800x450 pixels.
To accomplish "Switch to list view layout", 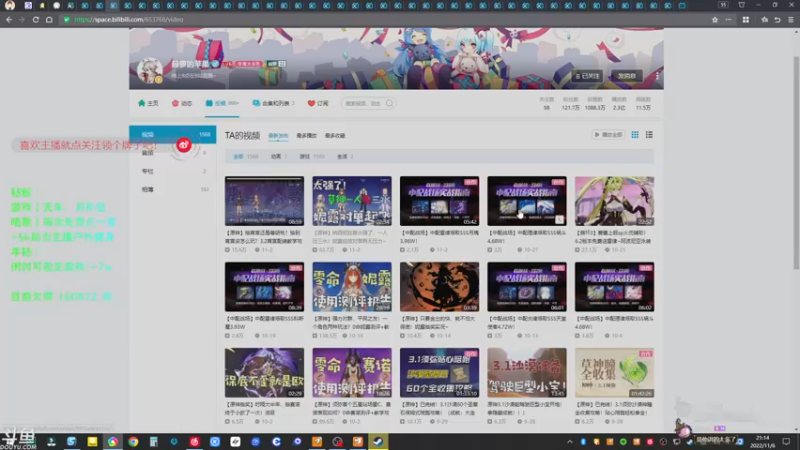I will point(649,135).
